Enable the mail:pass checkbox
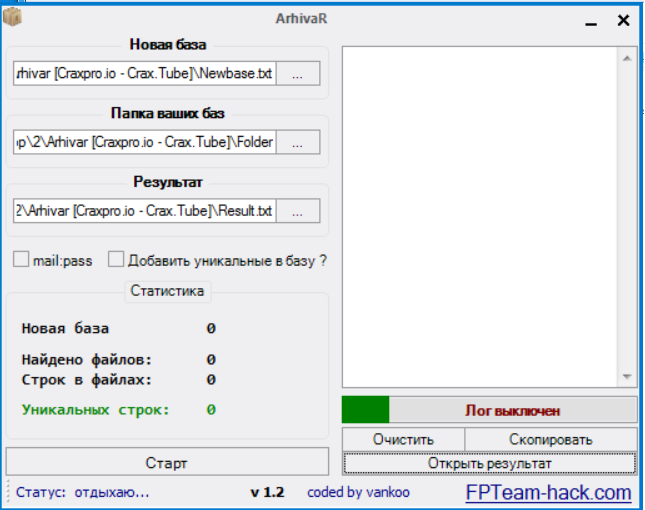Screen dimensions: 645x510 tap(21, 260)
